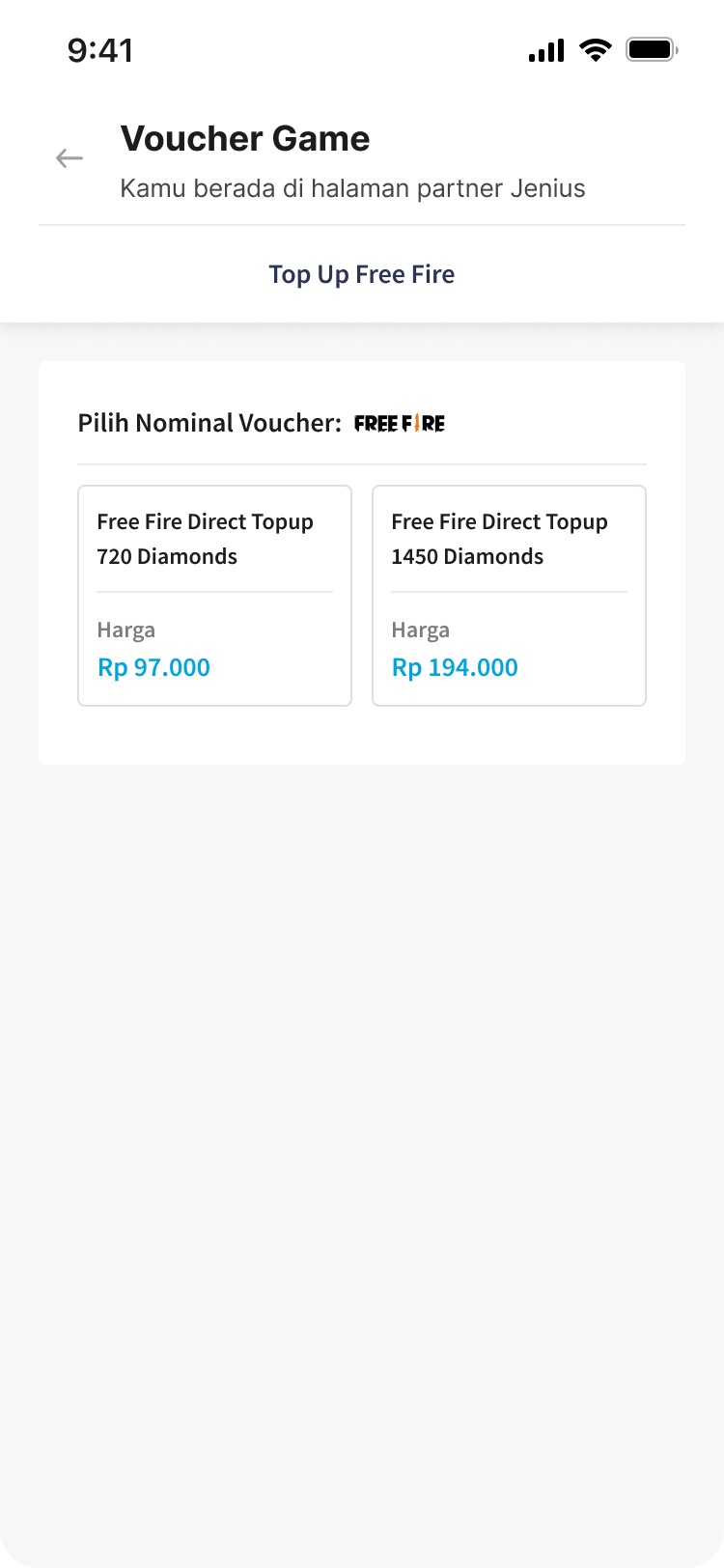Click the Harga label above Rp 194.000
This screenshot has height=1568, width=724.
click(421, 630)
